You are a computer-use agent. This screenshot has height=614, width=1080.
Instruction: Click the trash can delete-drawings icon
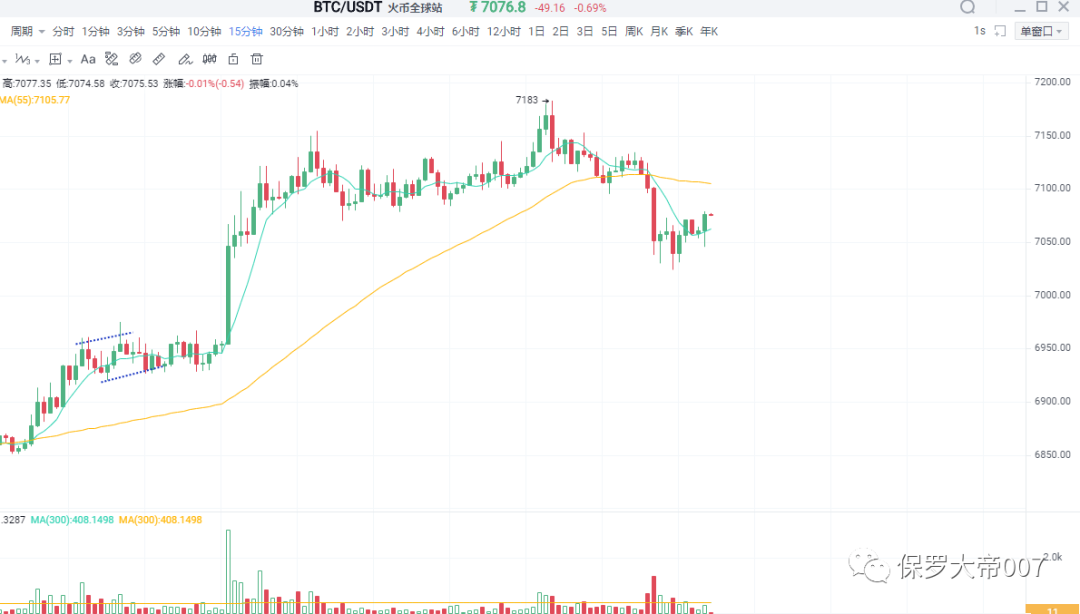click(257, 59)
